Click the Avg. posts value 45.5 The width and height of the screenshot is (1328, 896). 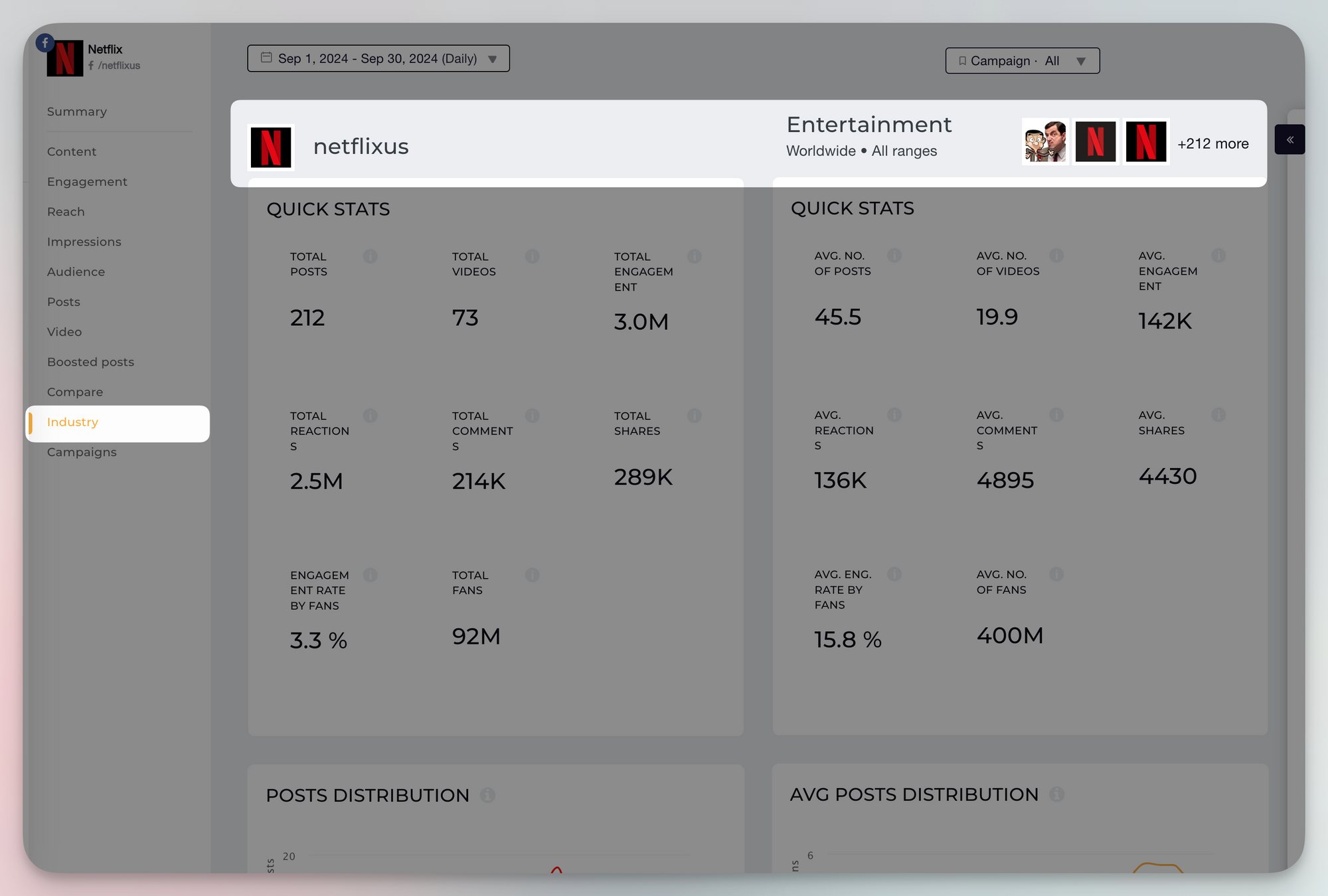pyautogui.click(x=838, y=317)
